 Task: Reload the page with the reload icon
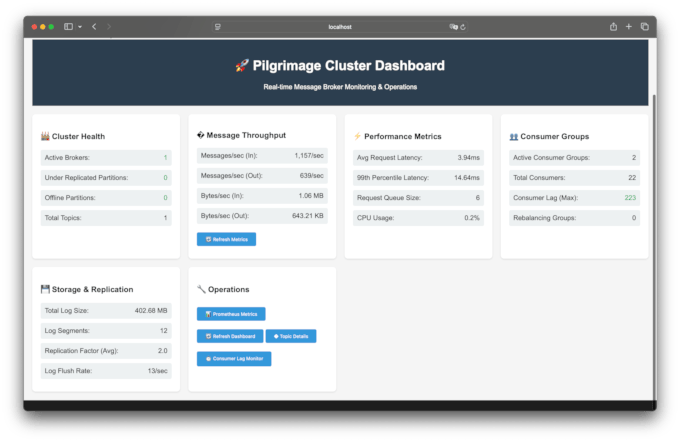coord(464,27)
